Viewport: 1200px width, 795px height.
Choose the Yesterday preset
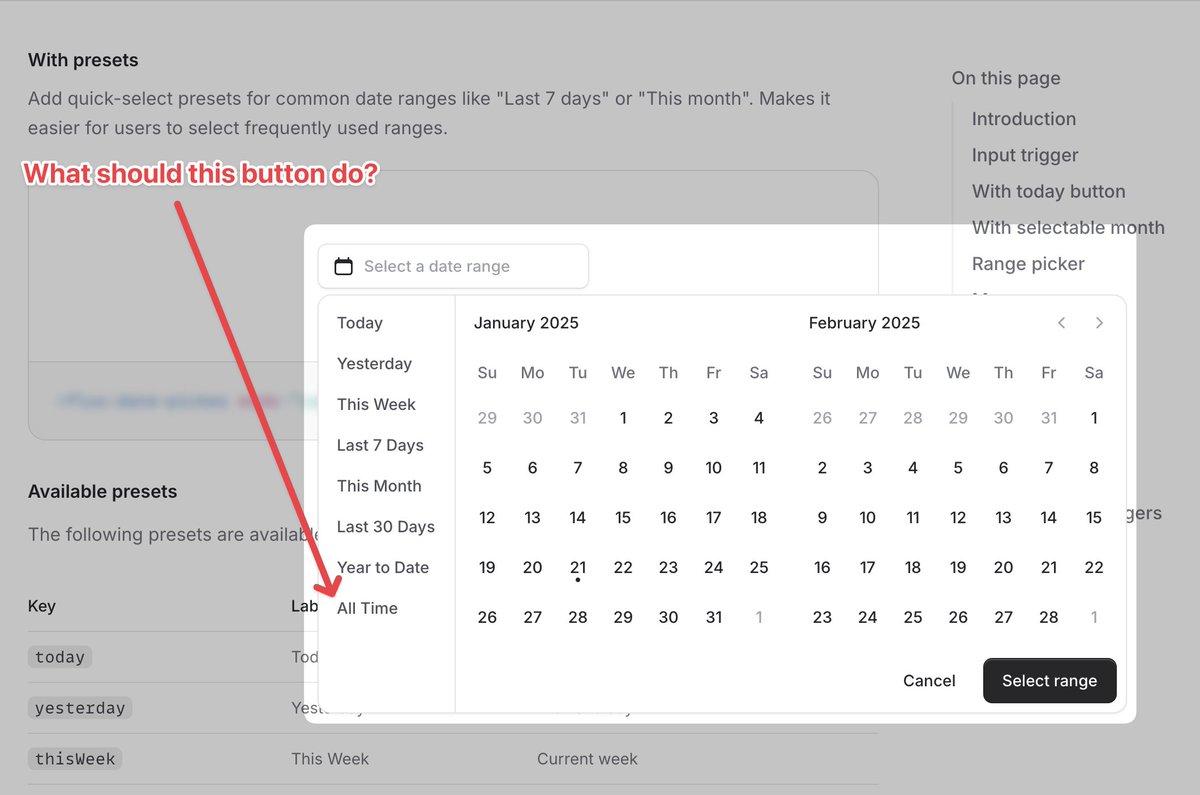pos(374,364)
